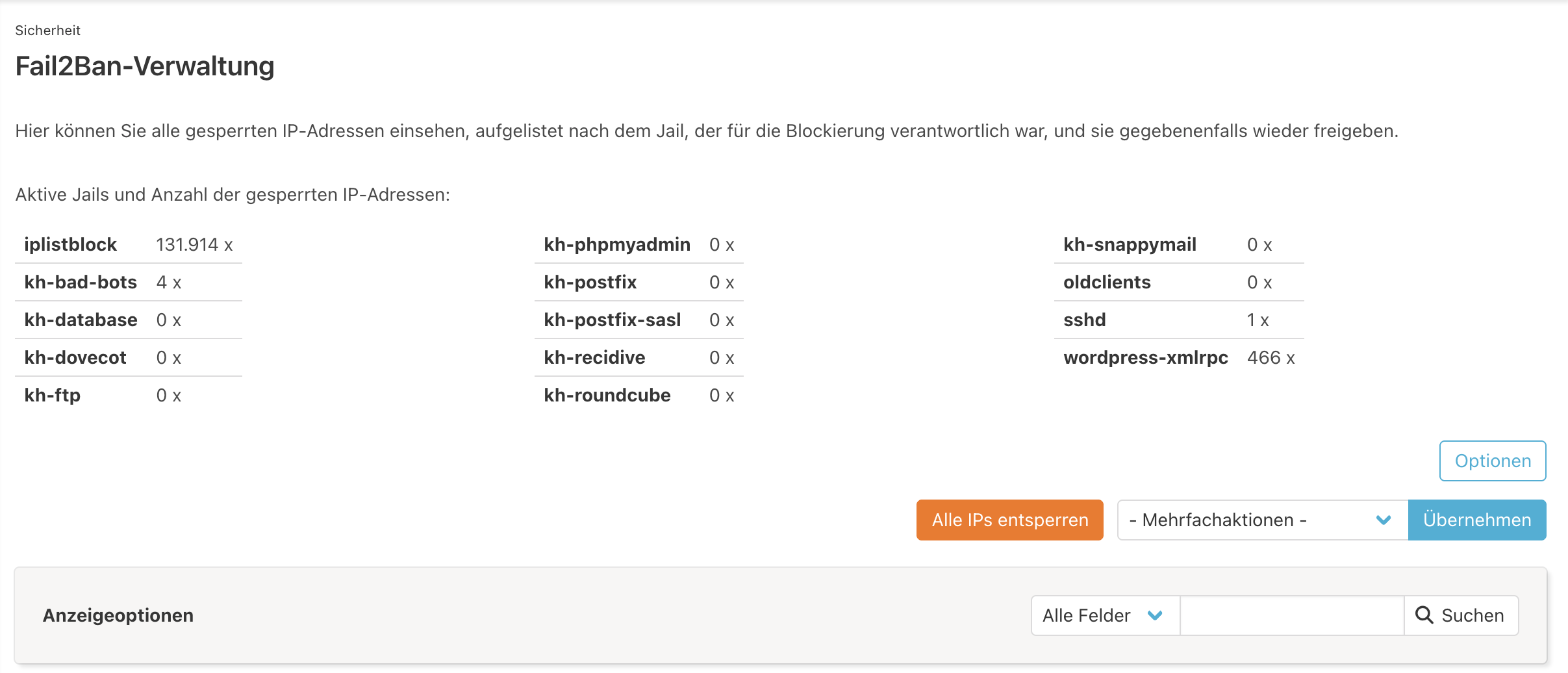Click the search magnifier icon
This screenshot has width=1568, height=673.
(1425, 615)
